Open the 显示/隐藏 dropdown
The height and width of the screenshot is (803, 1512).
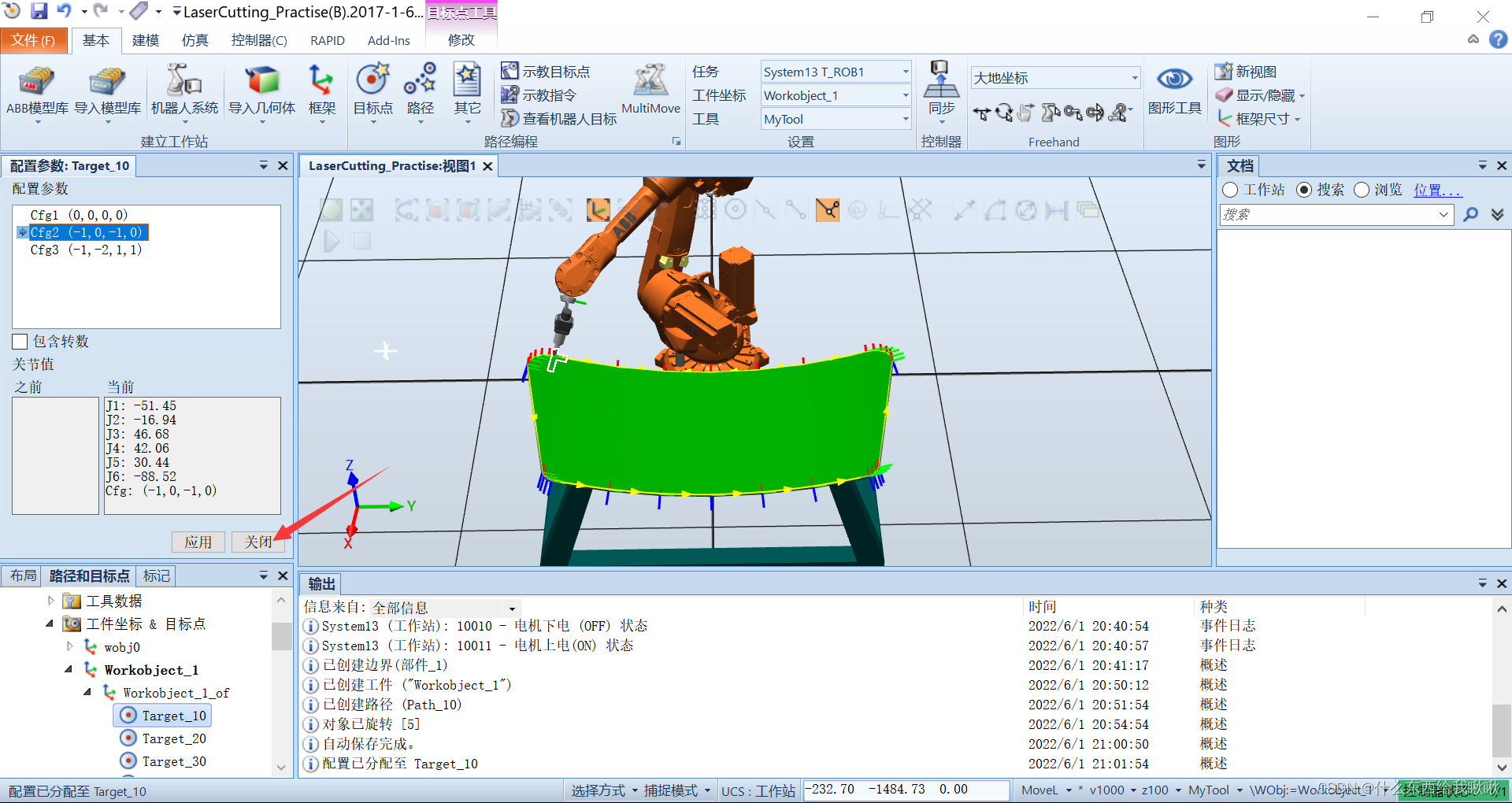pos(1260,95)
